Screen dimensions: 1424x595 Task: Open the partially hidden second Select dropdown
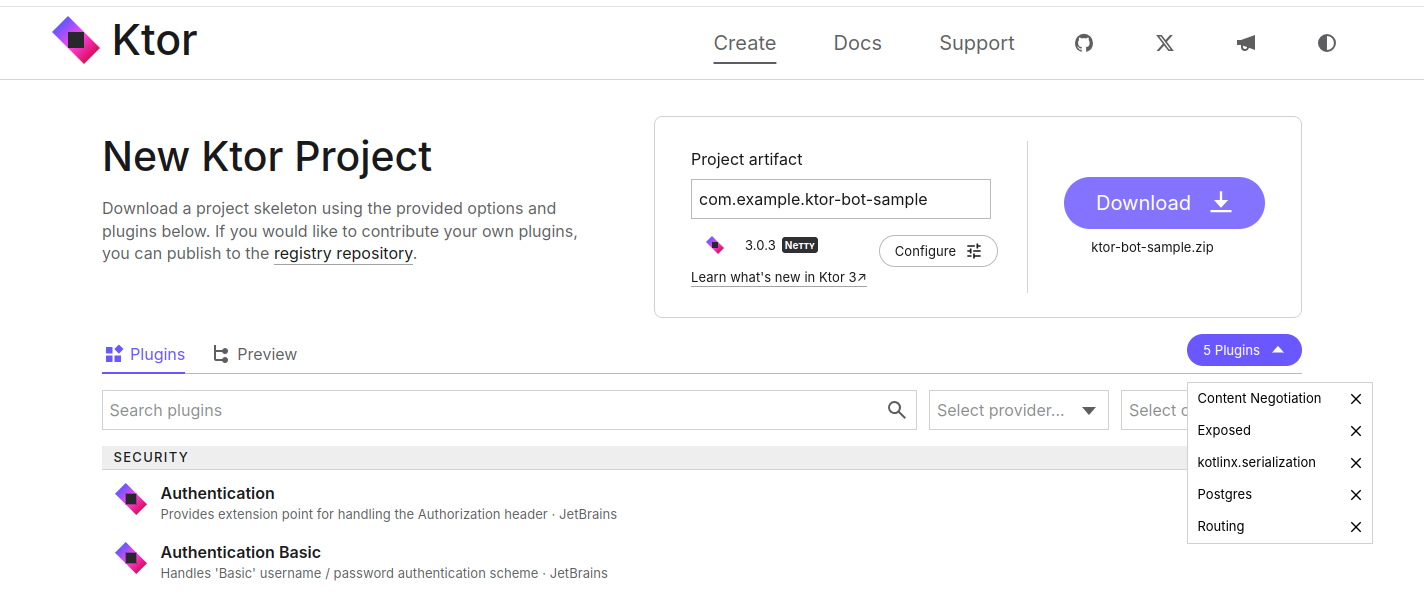(1154, 410)
